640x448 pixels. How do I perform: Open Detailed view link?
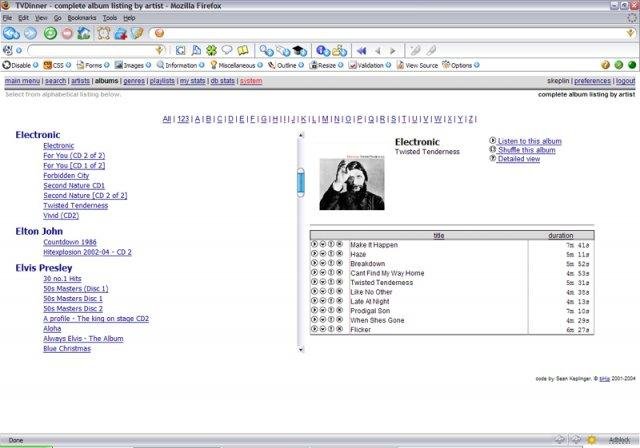519,159
